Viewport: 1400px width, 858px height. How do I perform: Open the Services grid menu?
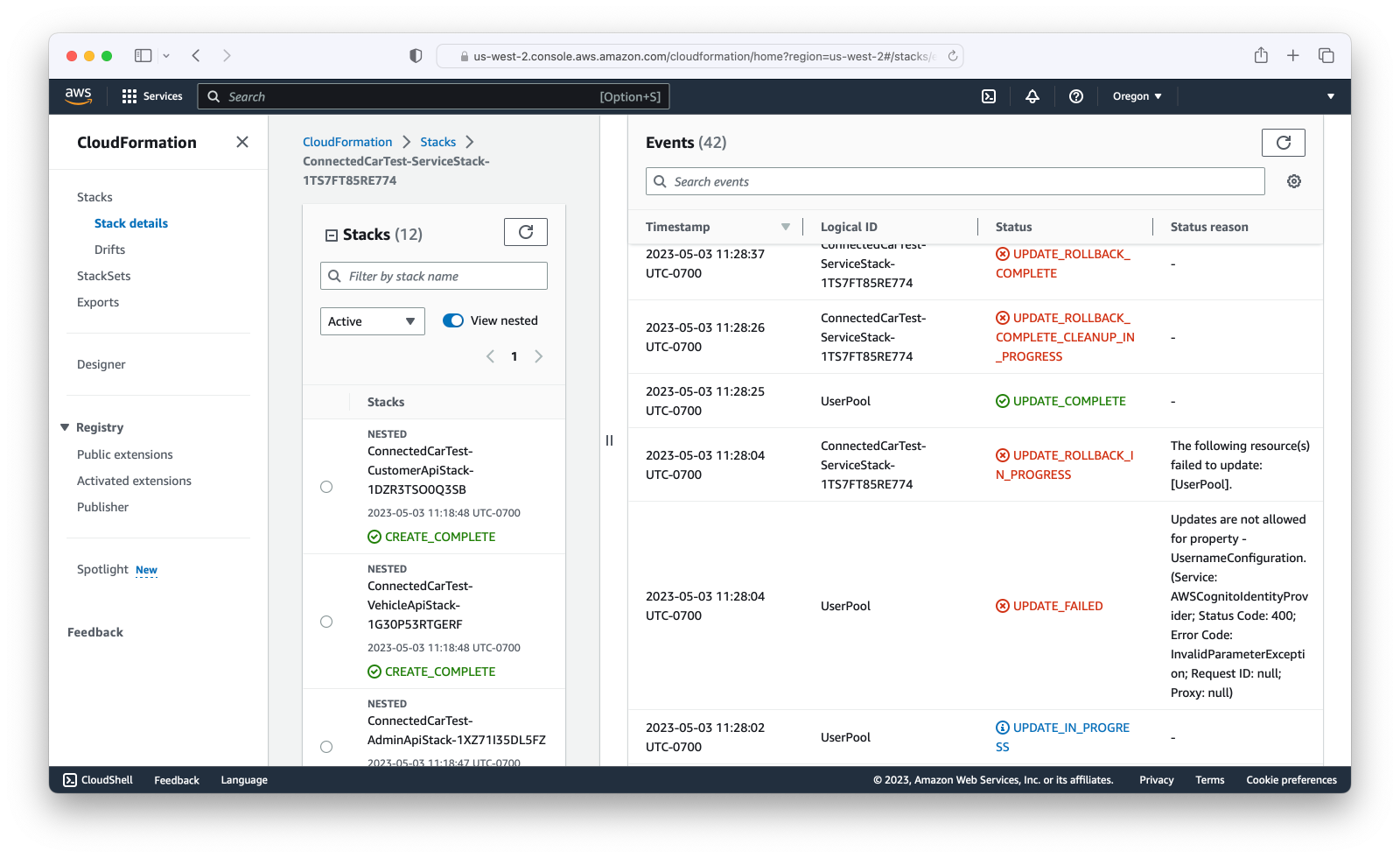pos(152,96)
